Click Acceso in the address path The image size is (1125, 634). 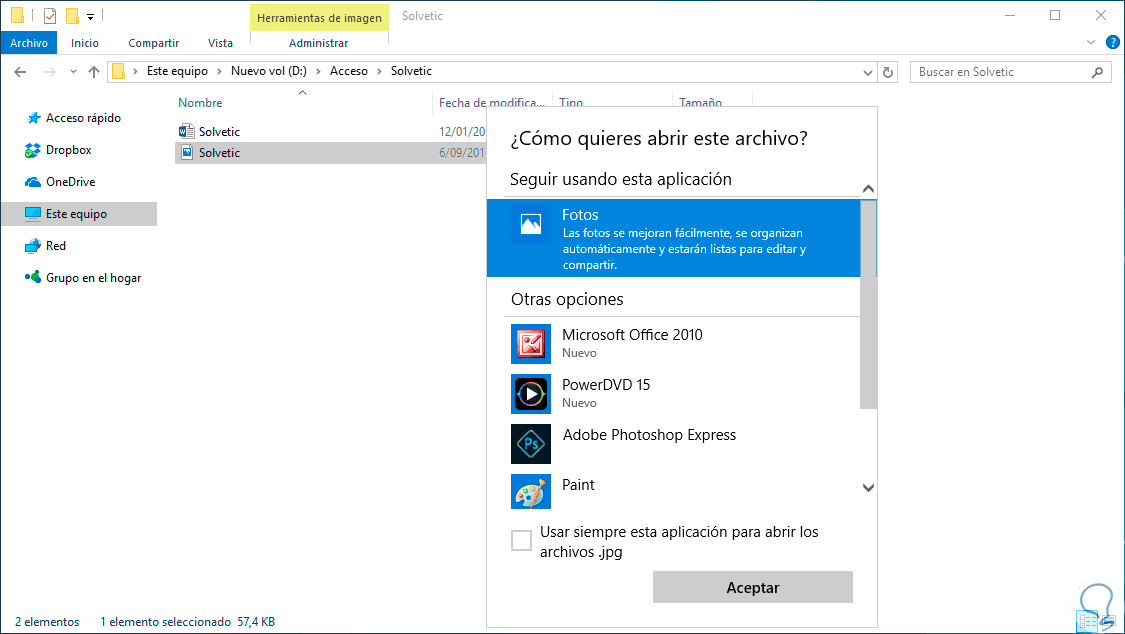(349, 71)
